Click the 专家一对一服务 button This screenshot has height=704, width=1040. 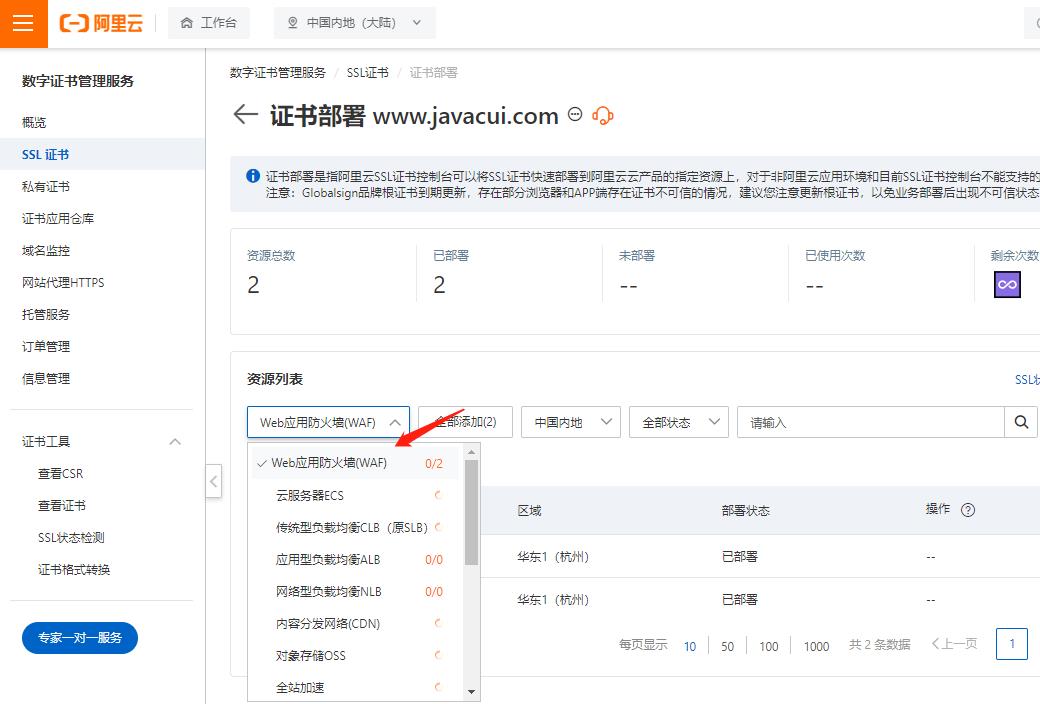(x=80, y=638)
